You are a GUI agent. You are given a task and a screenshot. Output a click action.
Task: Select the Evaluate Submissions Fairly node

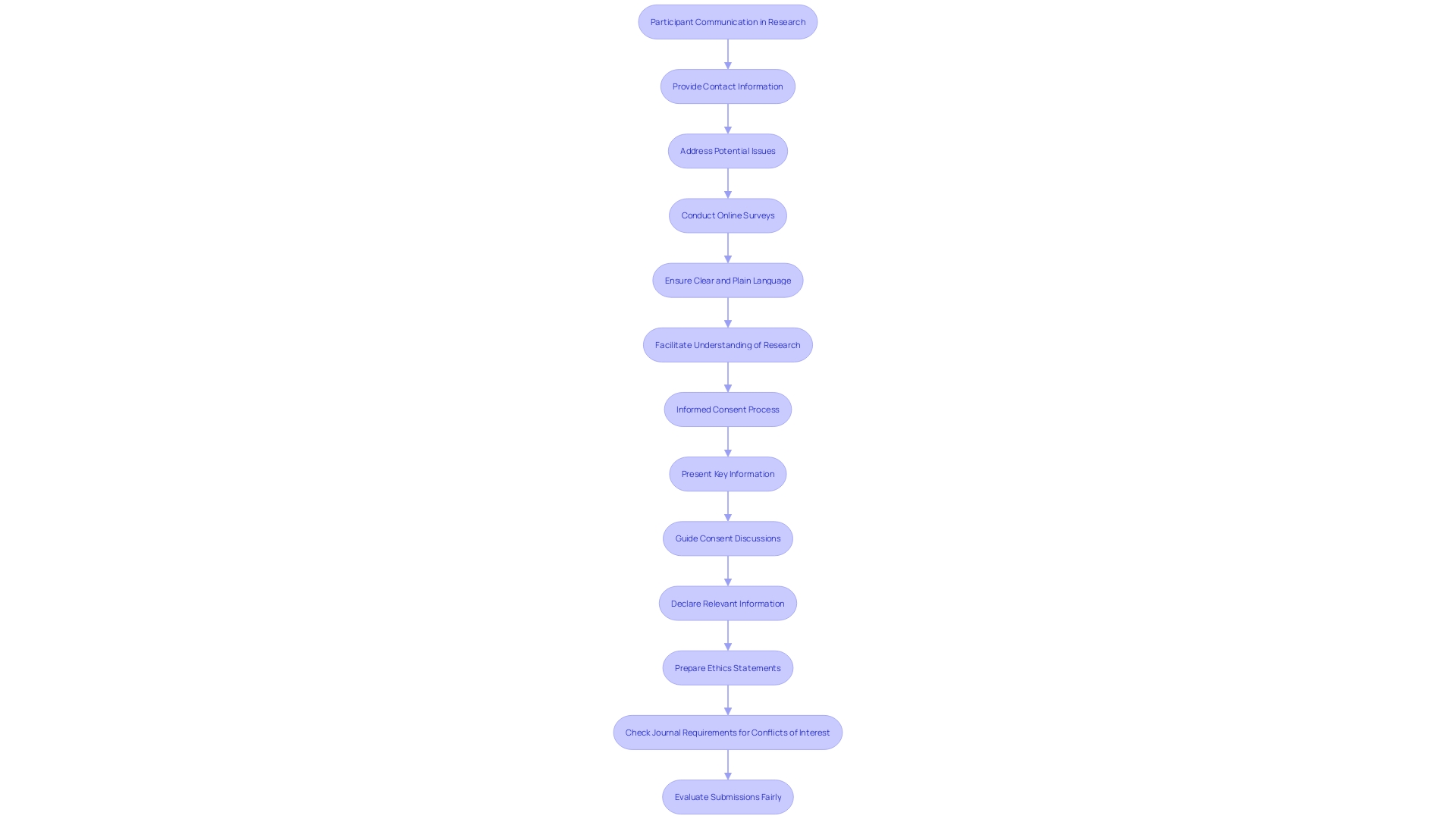click(728, 796)
